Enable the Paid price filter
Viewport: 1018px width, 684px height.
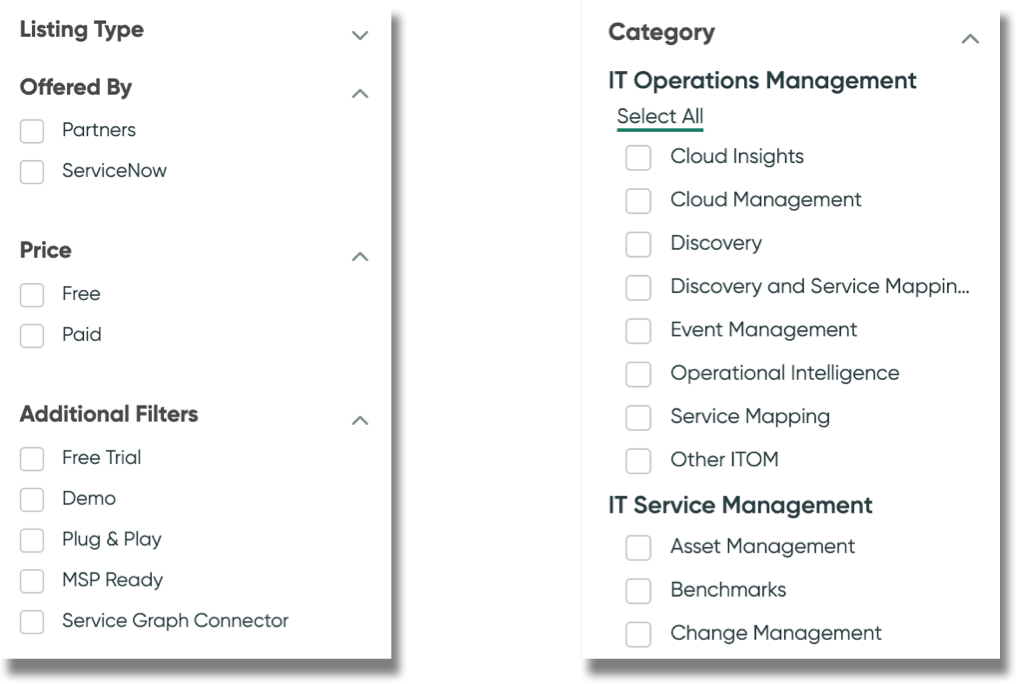point(31,334)
